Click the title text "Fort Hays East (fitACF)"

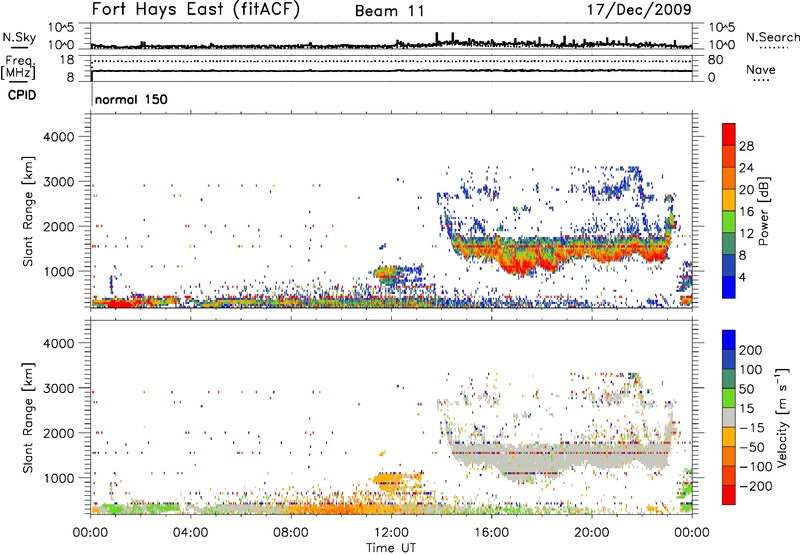(196, 9)
